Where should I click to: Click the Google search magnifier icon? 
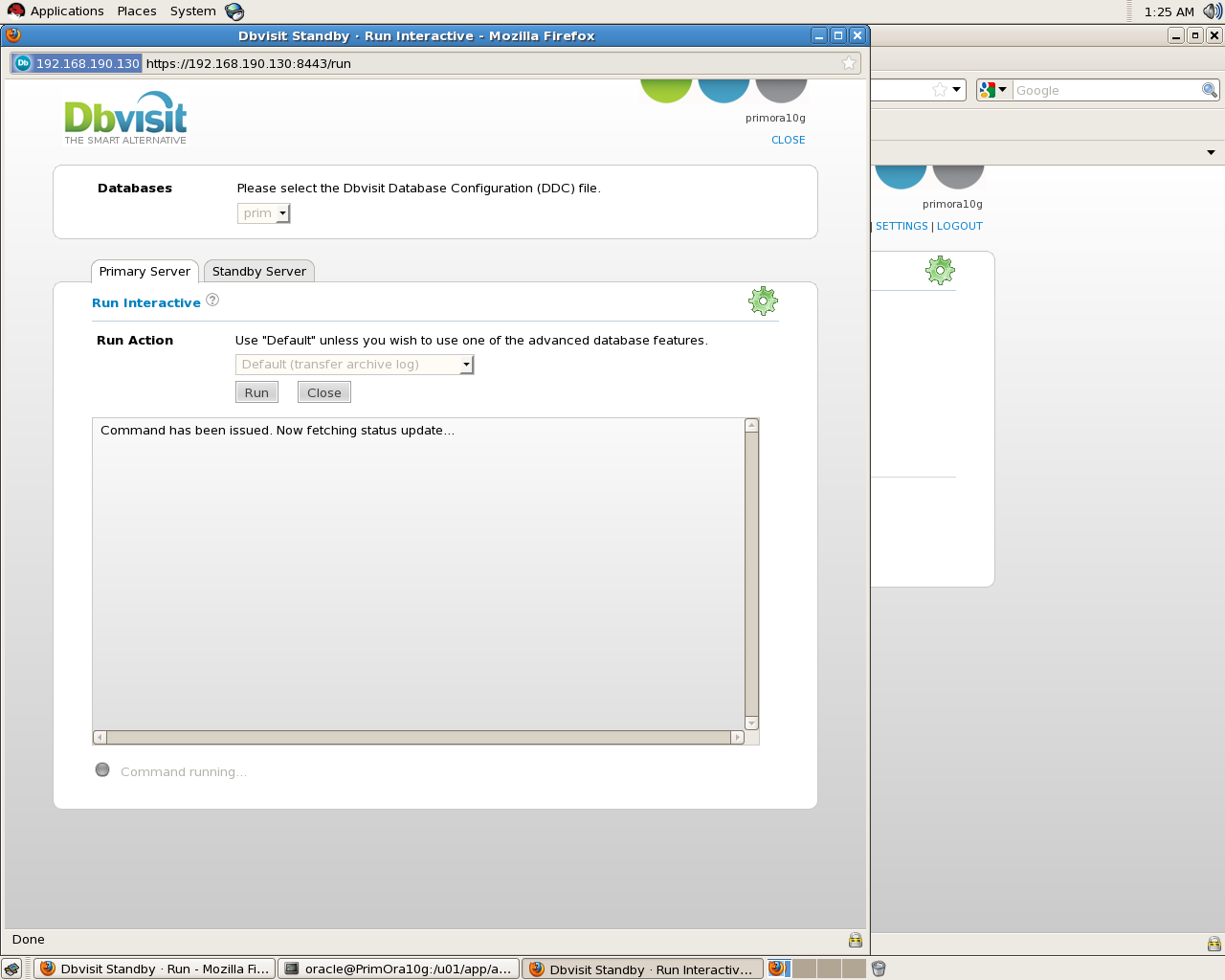coord(1210,90)
